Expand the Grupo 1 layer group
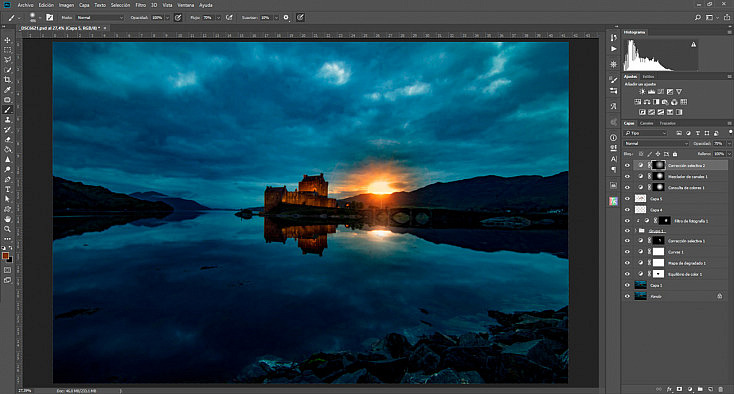Image resolution: width=734 pixels, height=394 pixels. 636,231
